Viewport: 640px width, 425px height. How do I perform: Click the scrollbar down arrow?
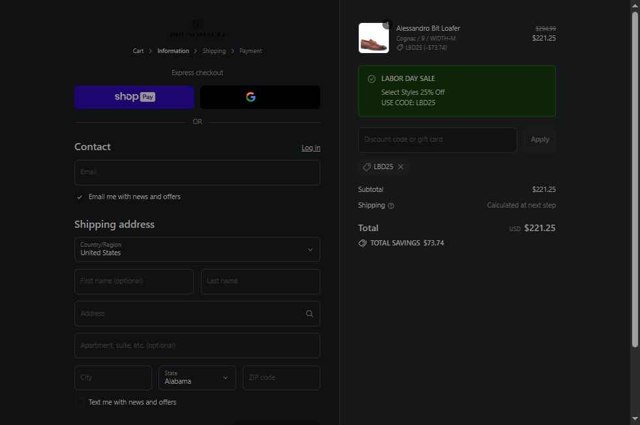pyautogui.click(x=635, y=419)
